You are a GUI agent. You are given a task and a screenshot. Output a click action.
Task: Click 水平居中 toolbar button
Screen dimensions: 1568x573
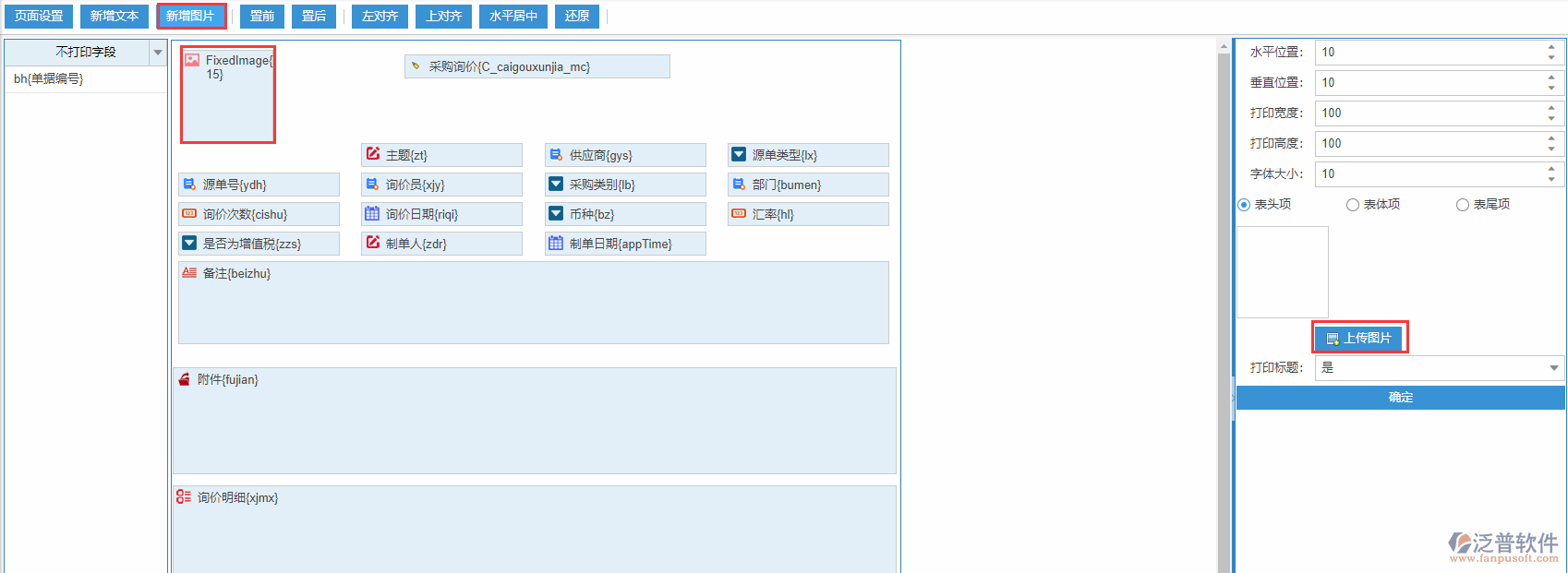513,17
